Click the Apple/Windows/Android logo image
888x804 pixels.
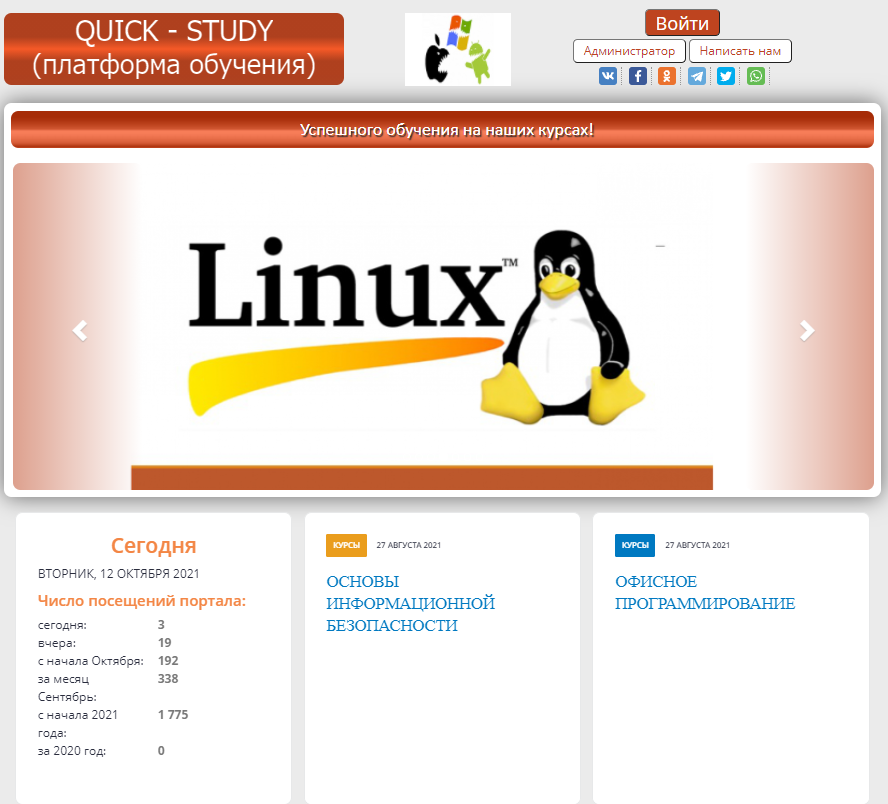(458, 50)
